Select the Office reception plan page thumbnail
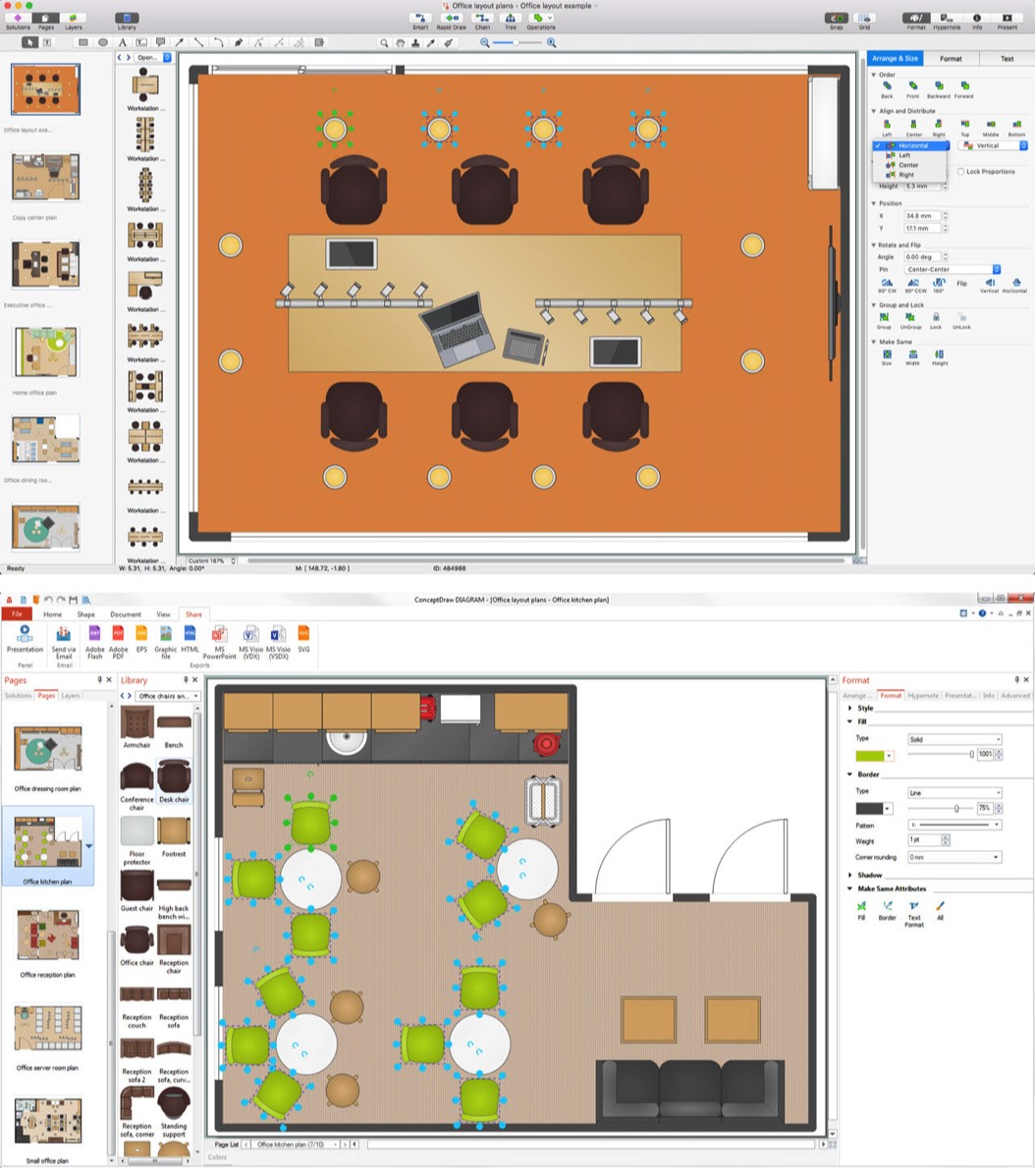Screen dimensions: 1035x1176 (47, 935)
